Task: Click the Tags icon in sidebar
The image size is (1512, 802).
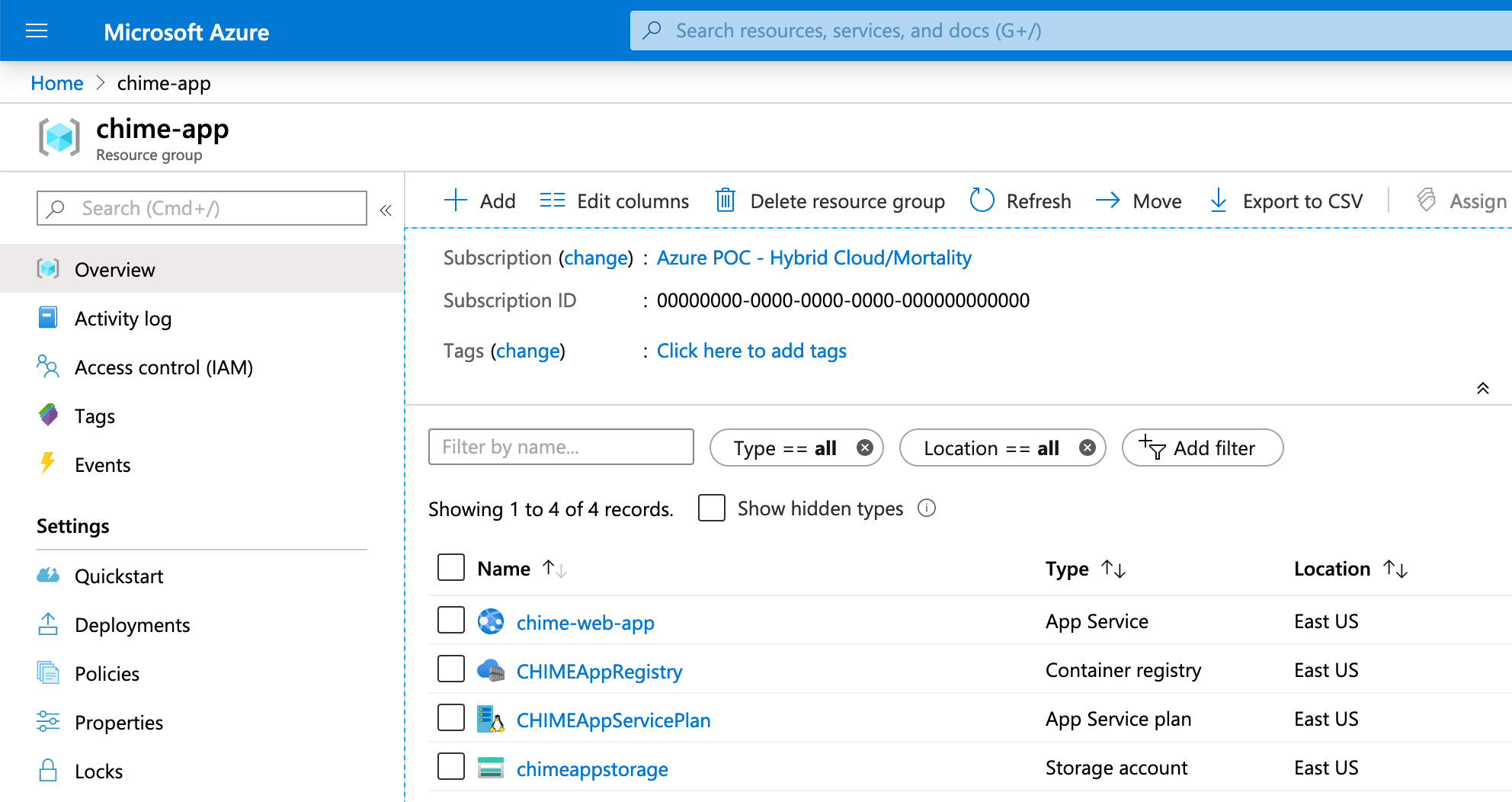Action: tap(48, 415)
